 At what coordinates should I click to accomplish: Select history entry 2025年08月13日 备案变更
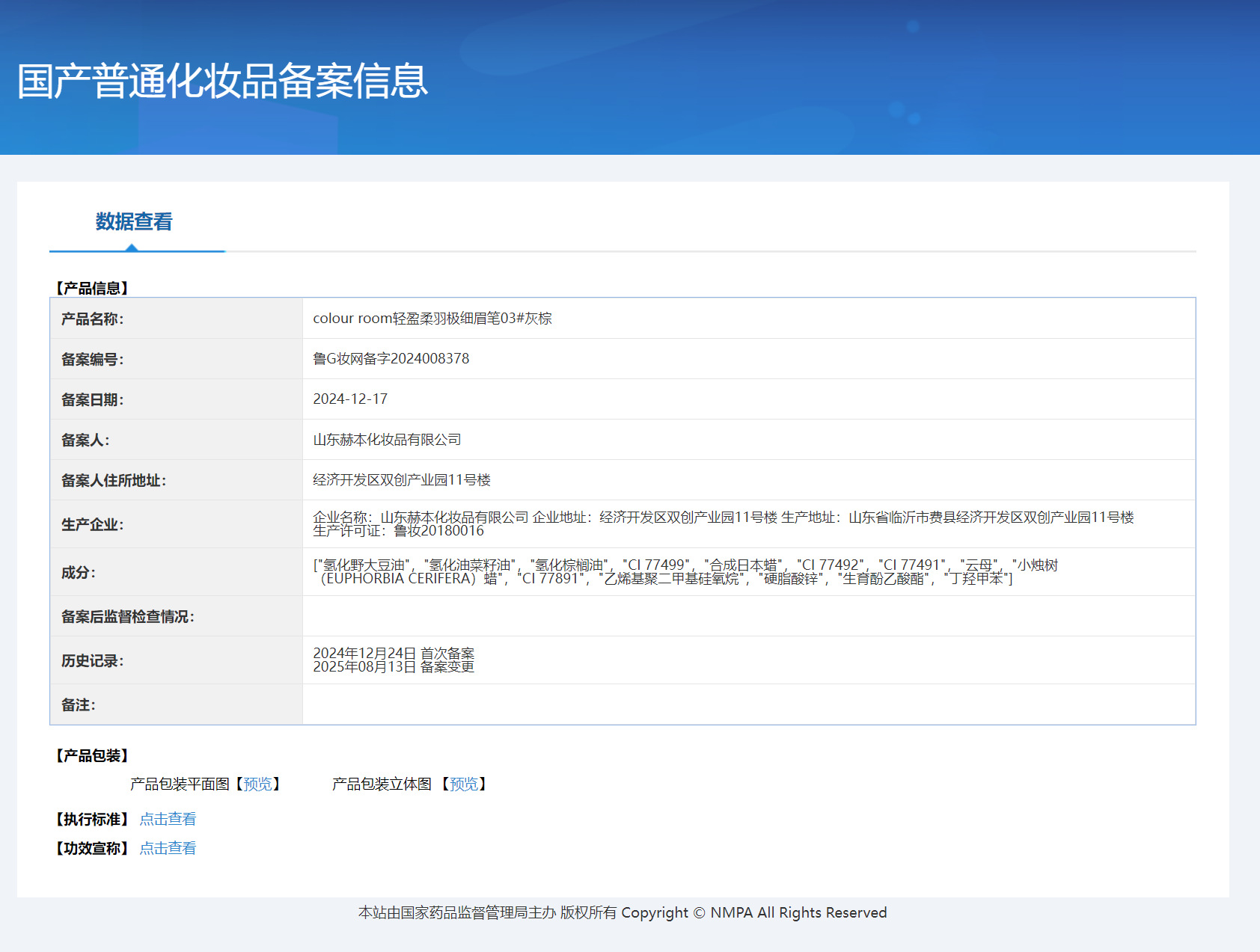394,667
